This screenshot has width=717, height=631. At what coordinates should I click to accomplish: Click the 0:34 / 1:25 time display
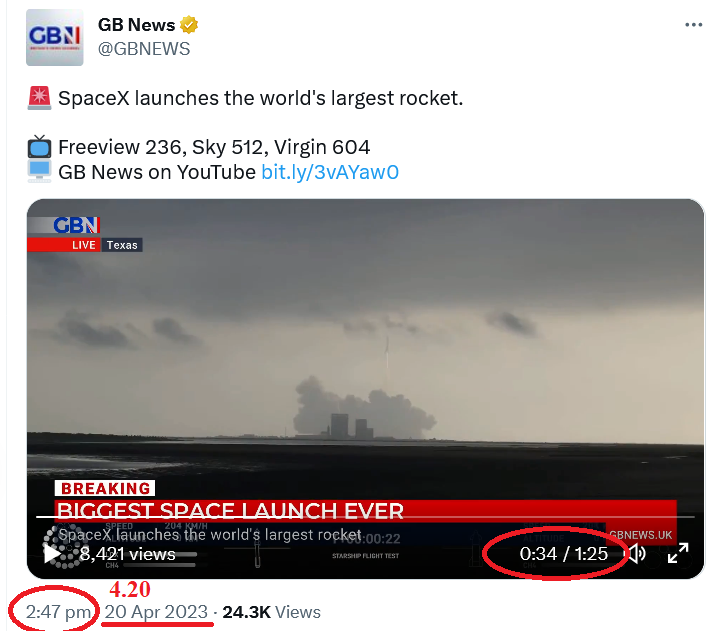pyautogui.click(x=563, y=553)
